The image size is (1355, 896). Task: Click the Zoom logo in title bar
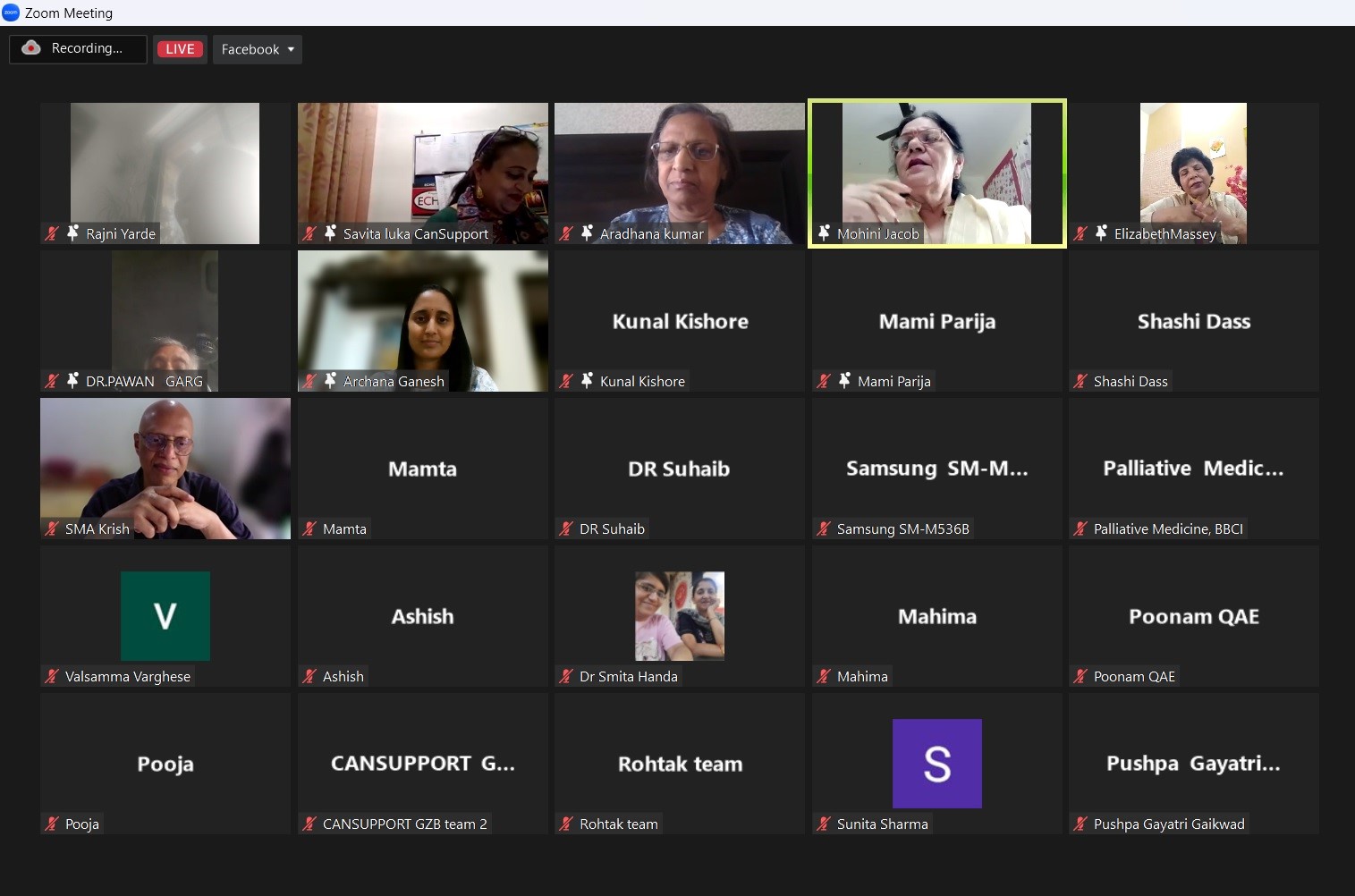click(x=11, y=13)
